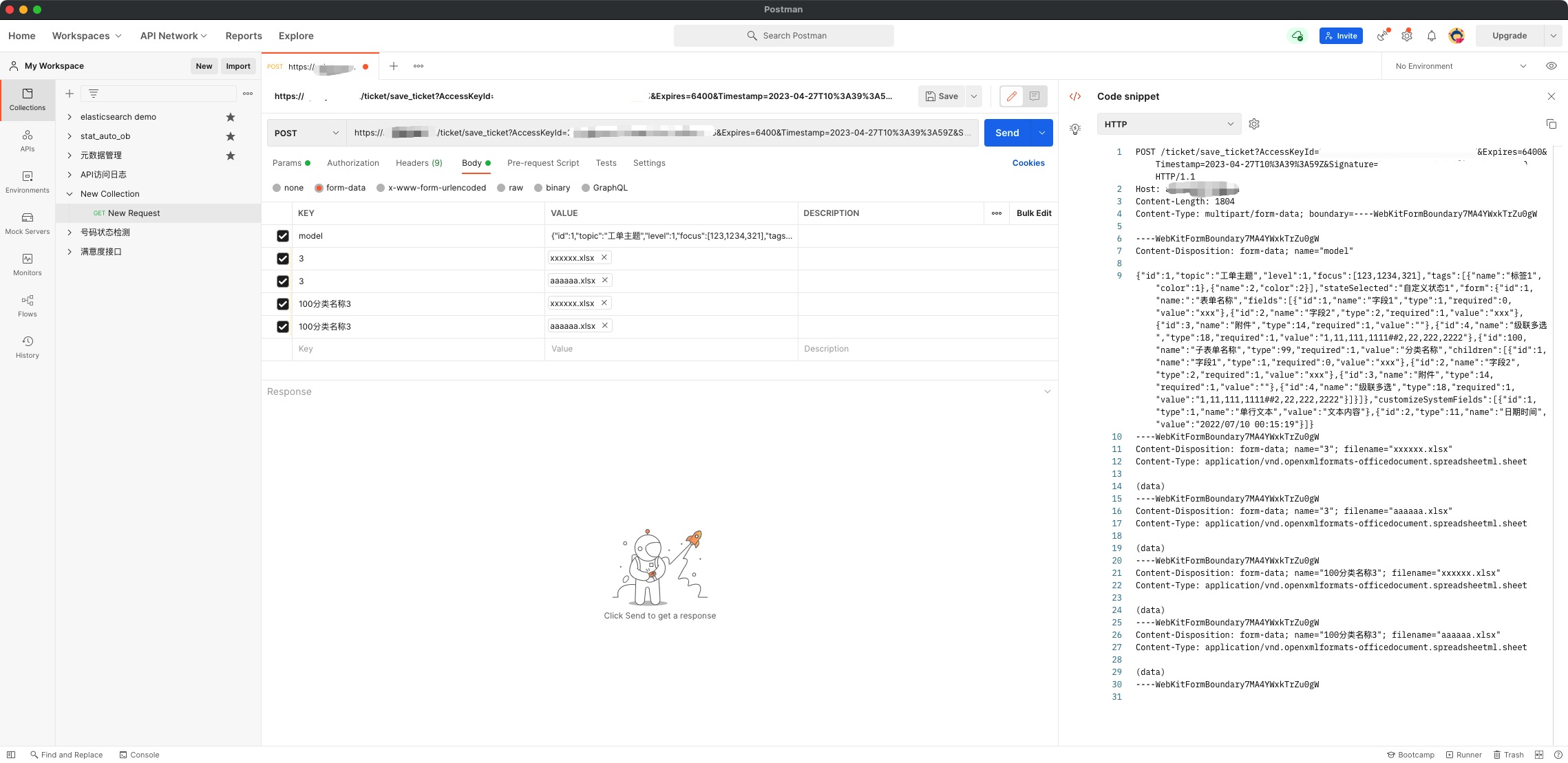Switch to the Pre-request Script tab
This screenshot has width=1568, height=763.
coord(543,163)
